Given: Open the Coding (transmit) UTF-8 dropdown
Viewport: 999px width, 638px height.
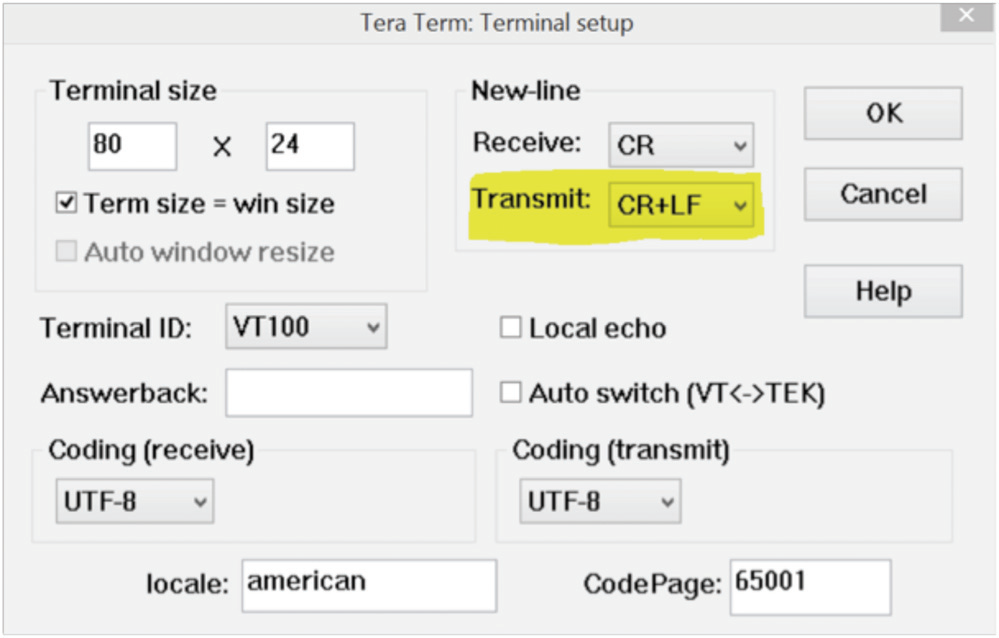Looking at the screenshot, I should click(600, 502).
